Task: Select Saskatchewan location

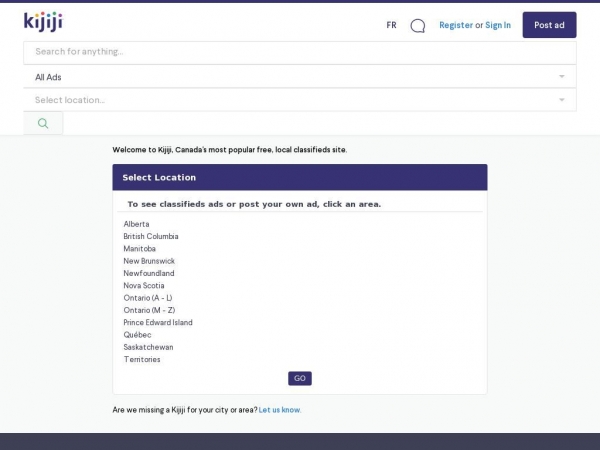Action: 148,347
